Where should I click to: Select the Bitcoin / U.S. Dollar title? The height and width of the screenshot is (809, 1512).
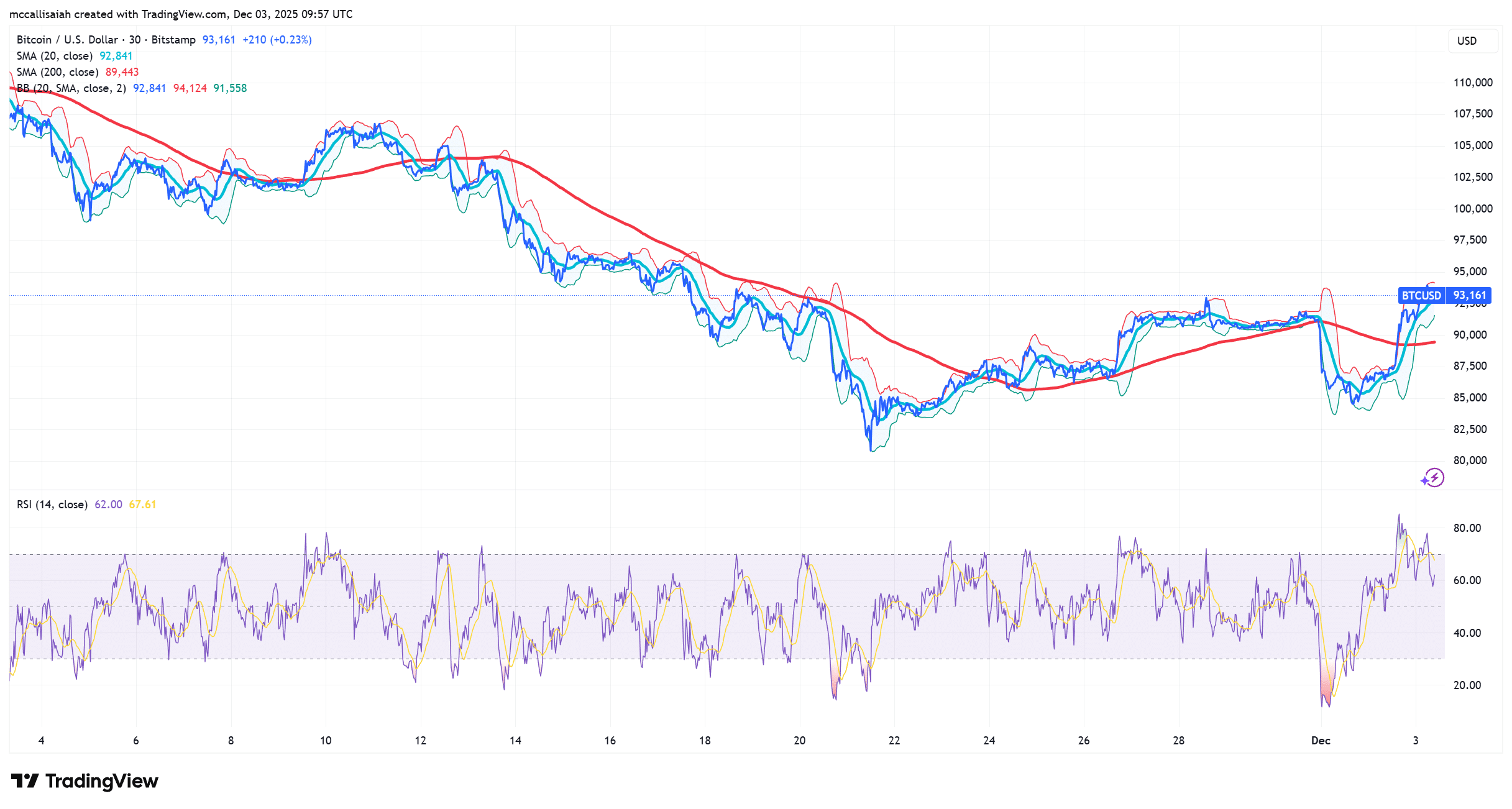coord(67,40)
